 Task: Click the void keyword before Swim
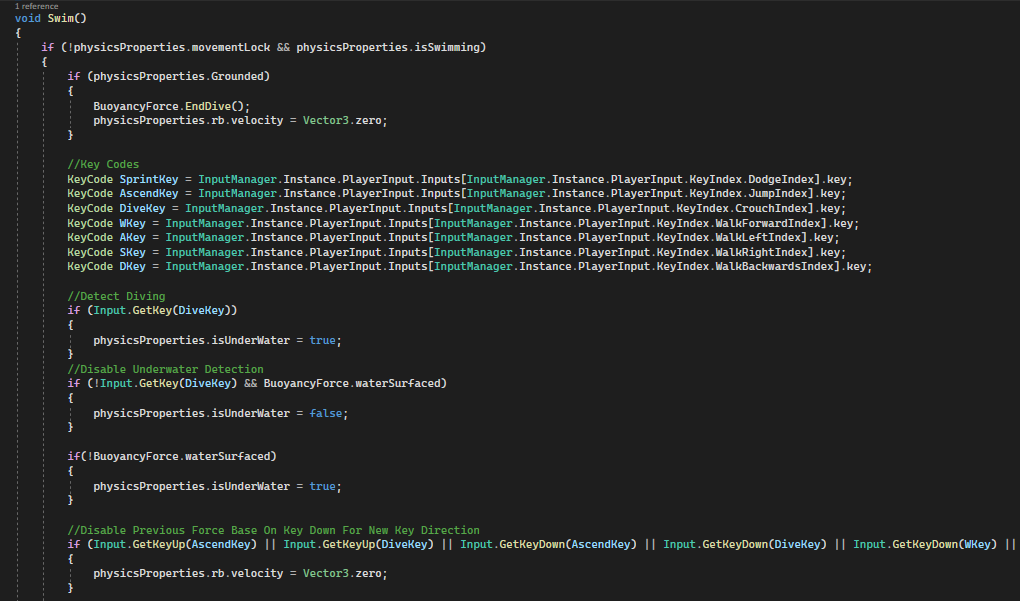[28, 18]
